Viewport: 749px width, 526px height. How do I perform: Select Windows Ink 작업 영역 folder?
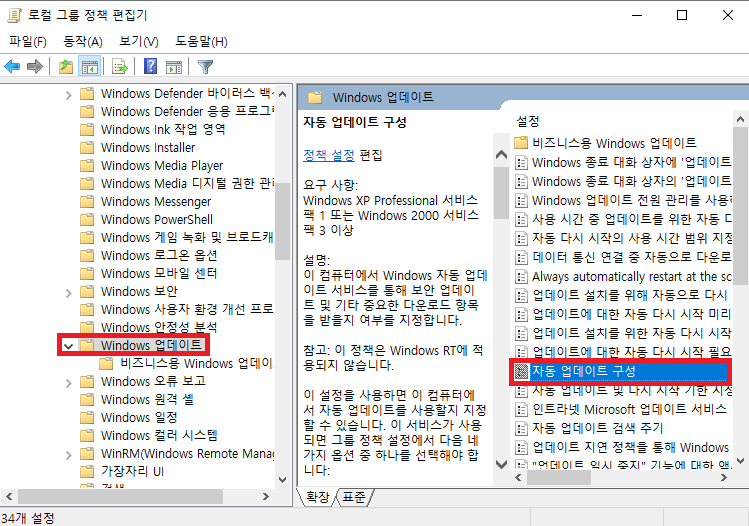(x=163, y=129)
